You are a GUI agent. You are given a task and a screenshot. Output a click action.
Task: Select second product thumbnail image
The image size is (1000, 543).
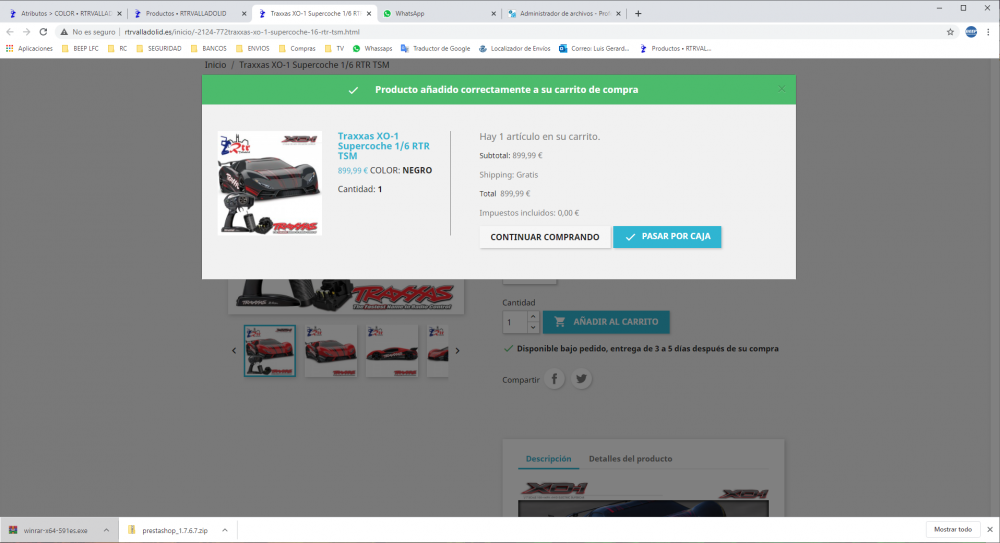330,351
